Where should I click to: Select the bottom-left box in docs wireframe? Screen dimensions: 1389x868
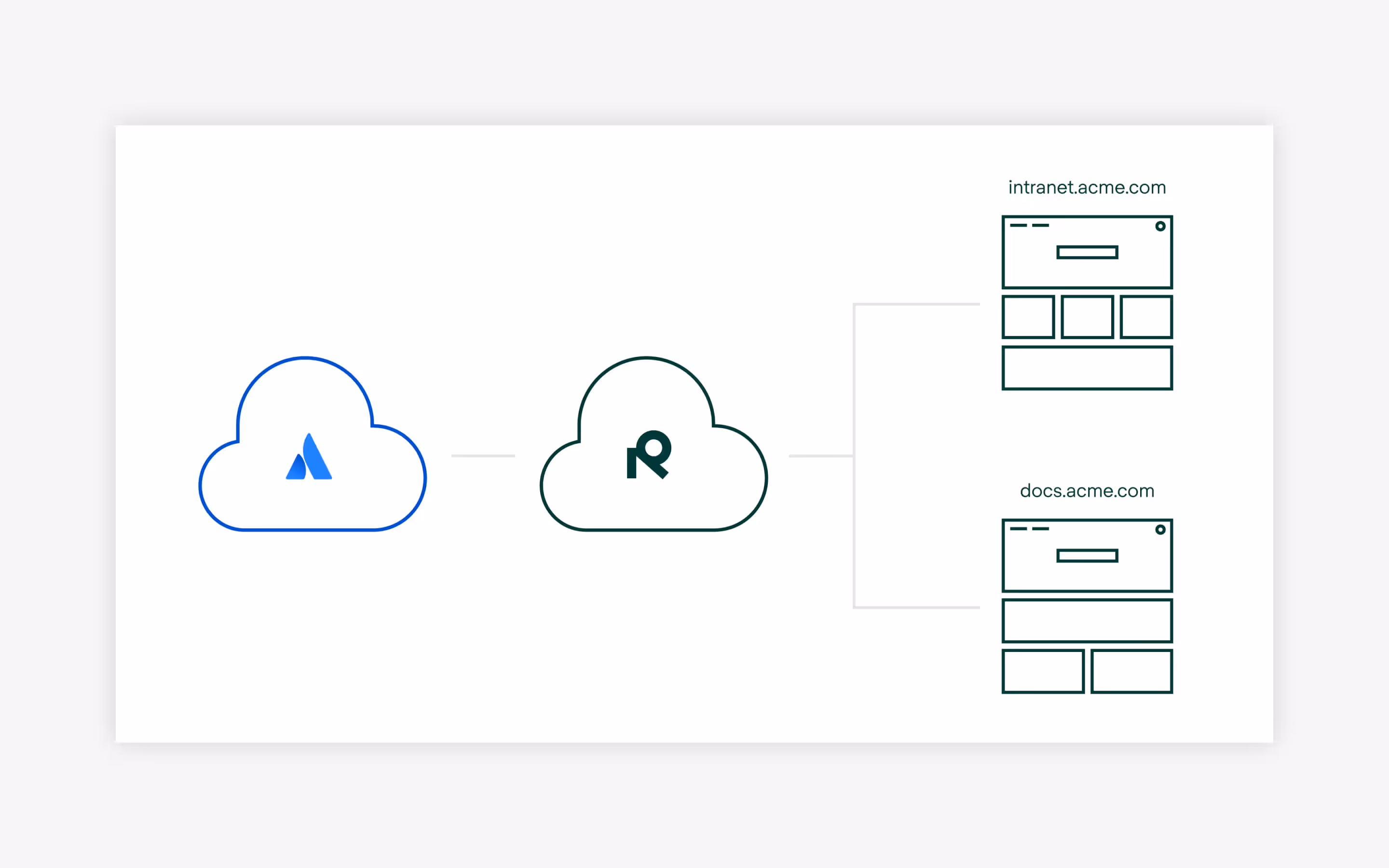point(1043,672)
